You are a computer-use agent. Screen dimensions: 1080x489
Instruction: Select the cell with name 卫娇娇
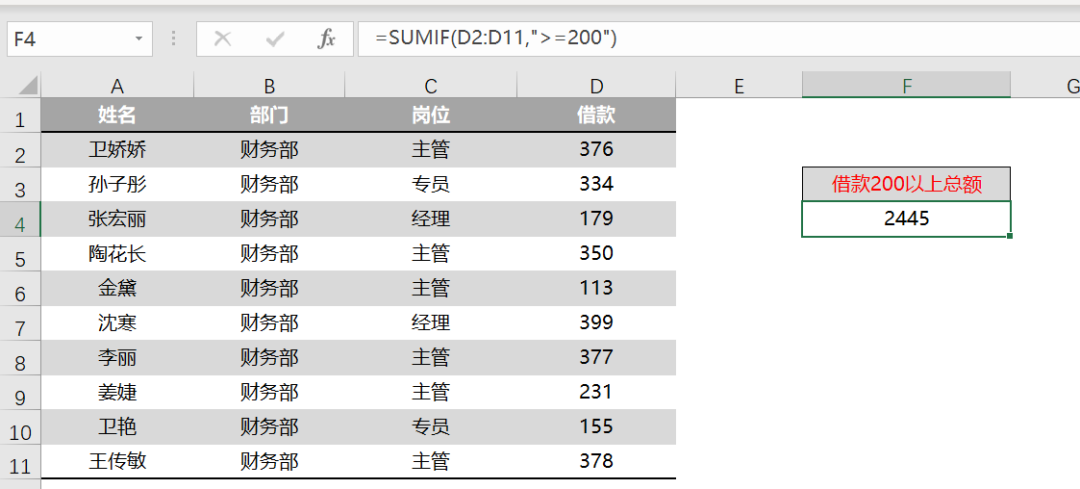tap(117, 150)
